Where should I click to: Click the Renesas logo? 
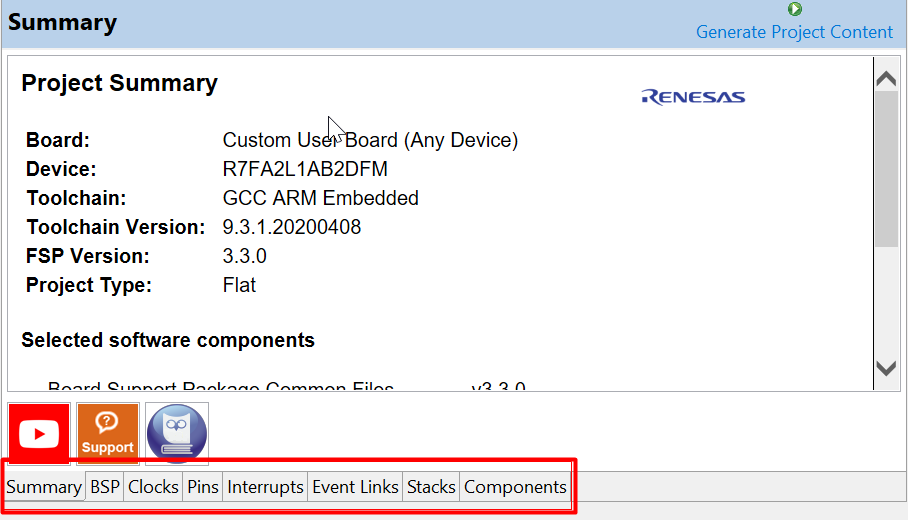(693, 97)
